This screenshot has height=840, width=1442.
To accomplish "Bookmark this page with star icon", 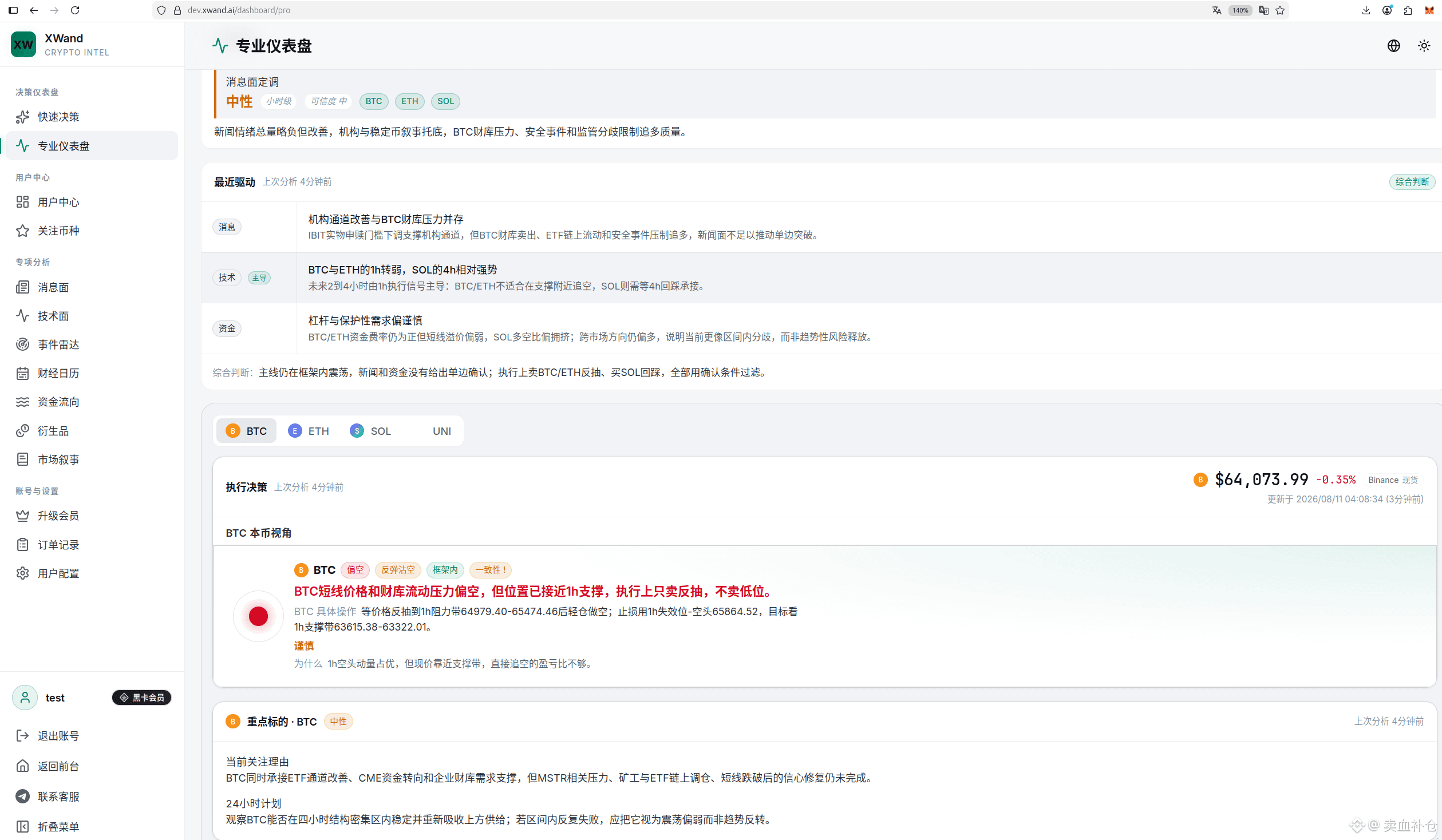I will click(1280, 10).
